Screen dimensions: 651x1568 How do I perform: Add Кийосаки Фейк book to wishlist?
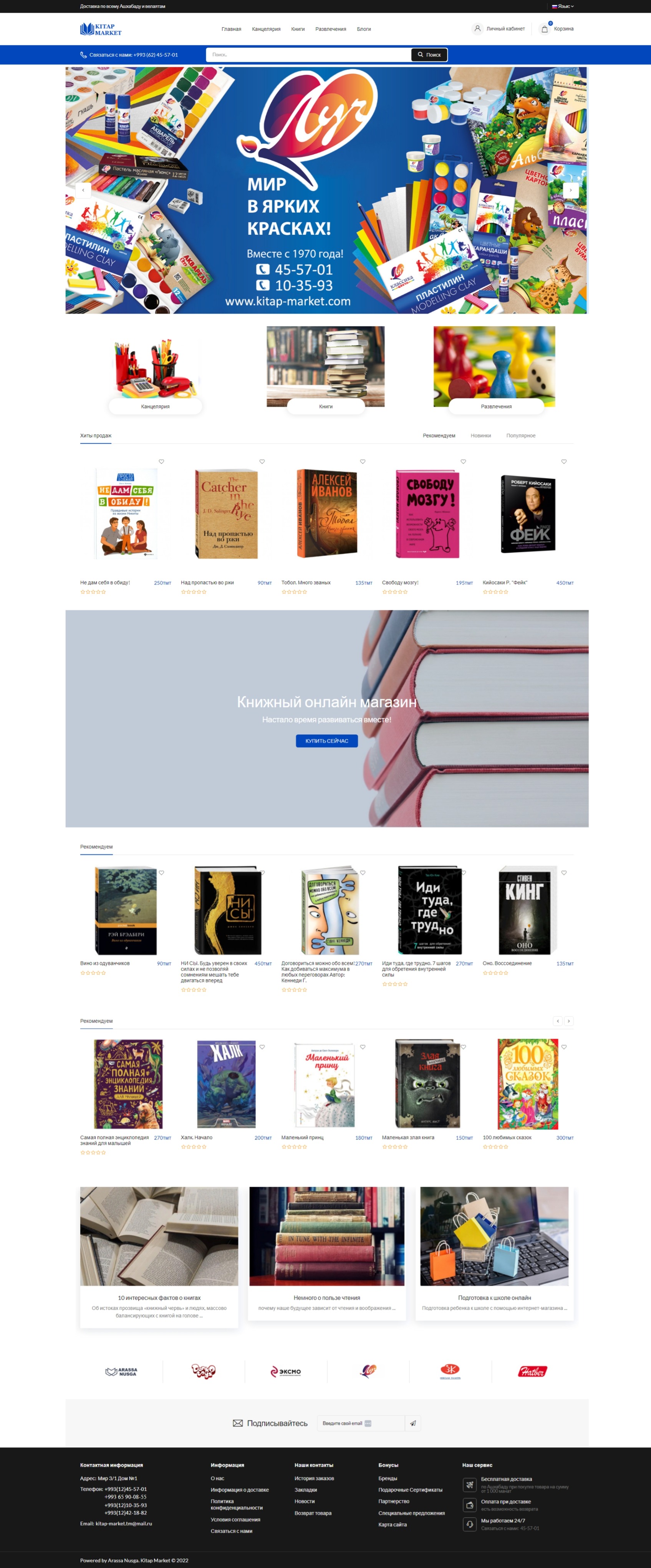coord(564,462)
